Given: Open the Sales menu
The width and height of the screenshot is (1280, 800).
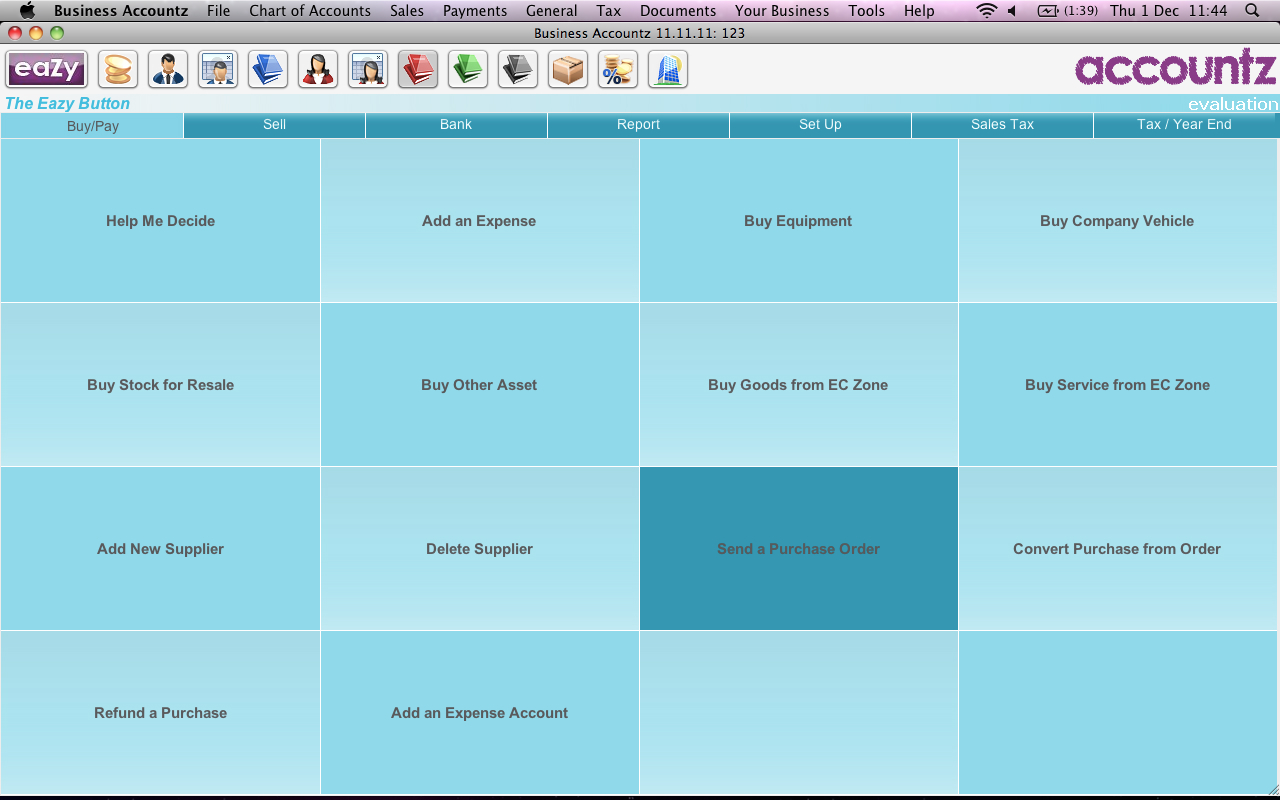Looking at the screenshot, I should pos(407,11).
